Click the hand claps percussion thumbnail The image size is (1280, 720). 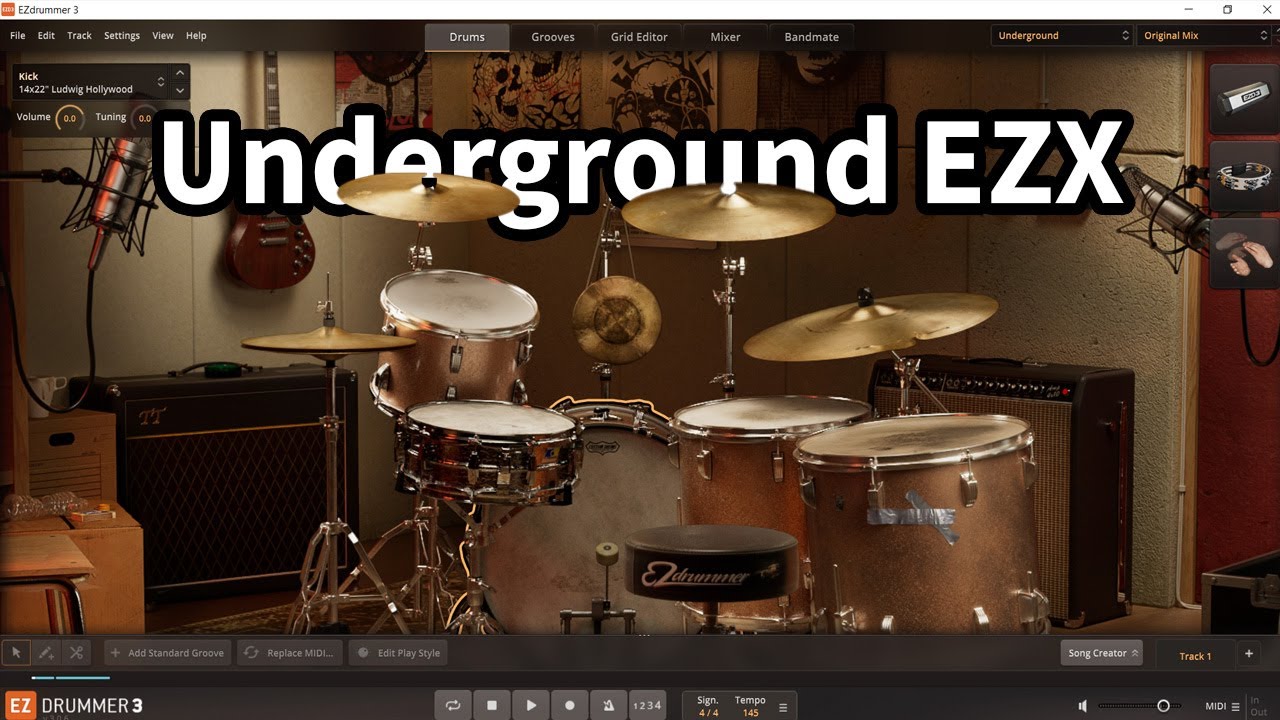1245,255
